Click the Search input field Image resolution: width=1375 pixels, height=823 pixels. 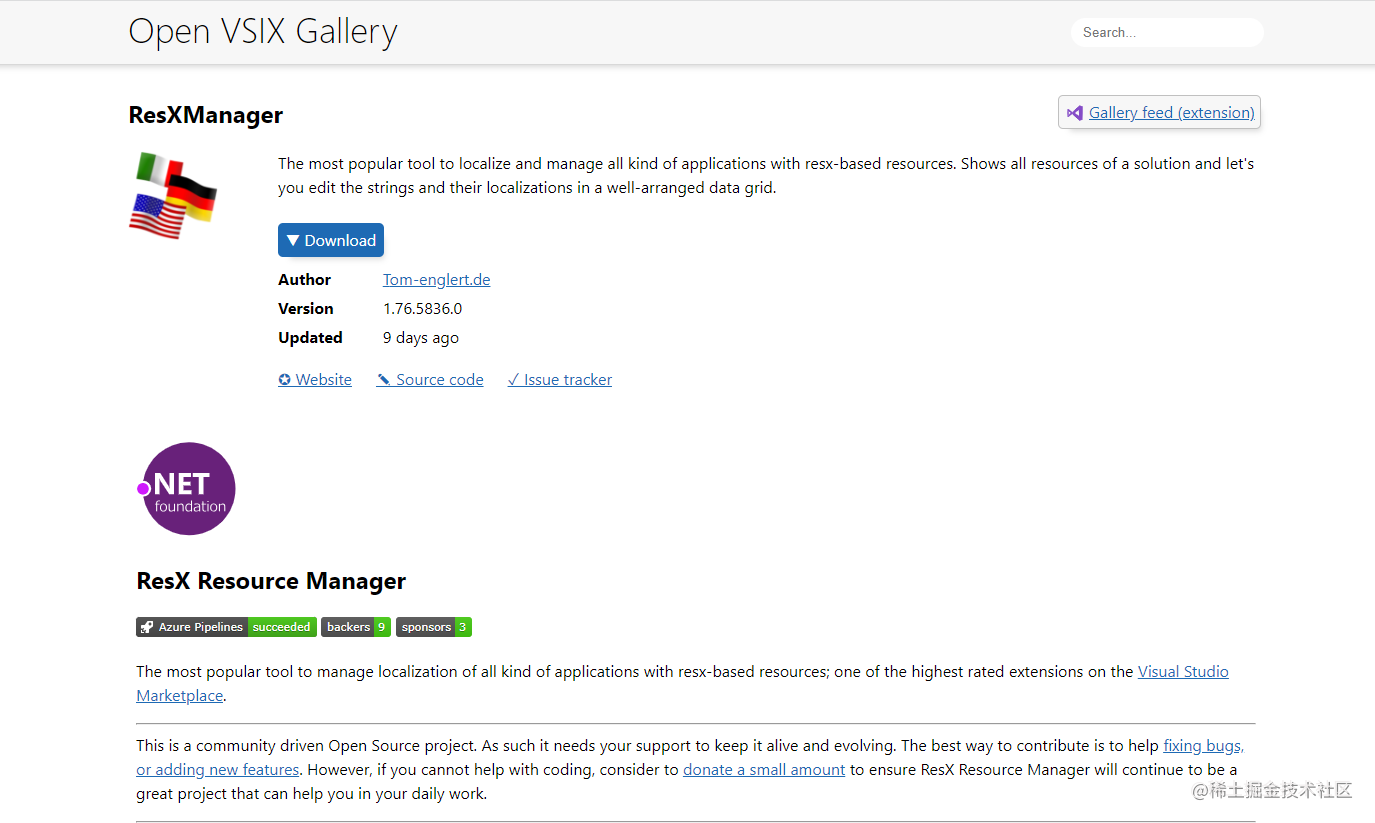(1166, 32)
